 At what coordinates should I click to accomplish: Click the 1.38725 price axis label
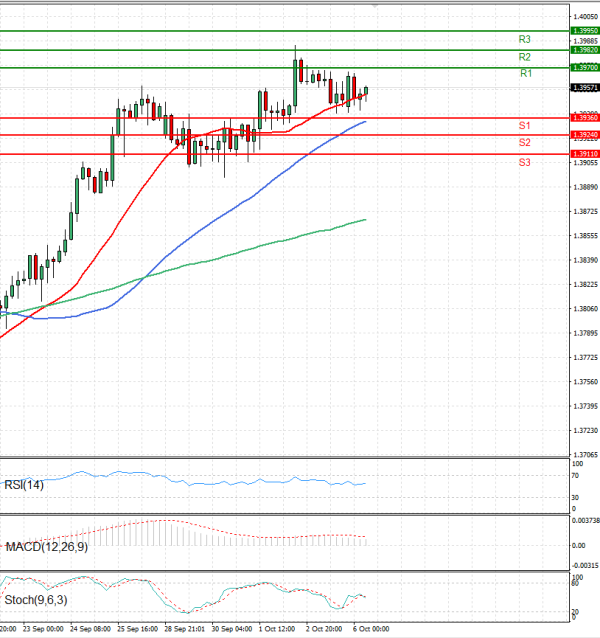point(585,212)
